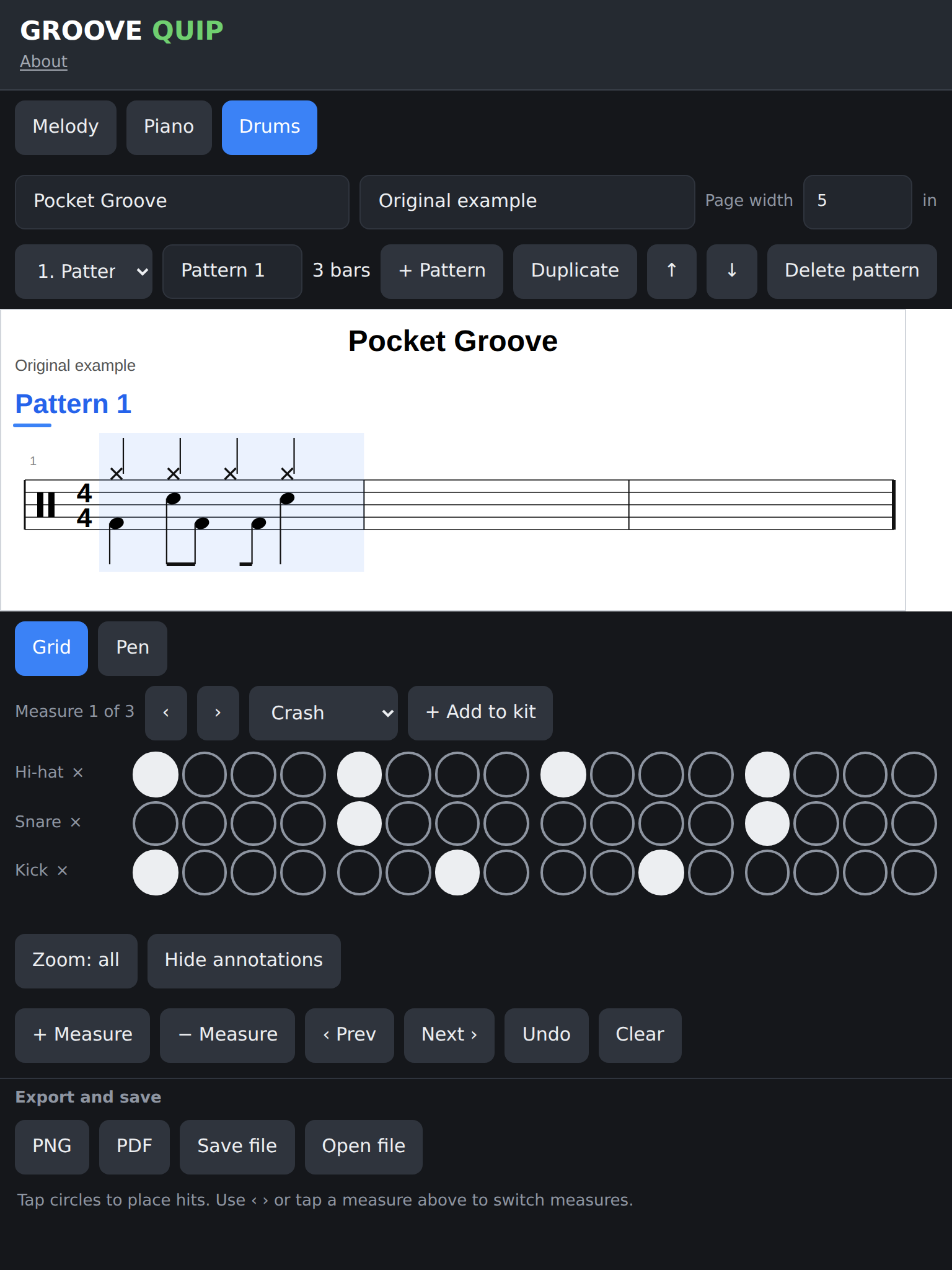Move pattern up with the up arrow

[671, 271]
